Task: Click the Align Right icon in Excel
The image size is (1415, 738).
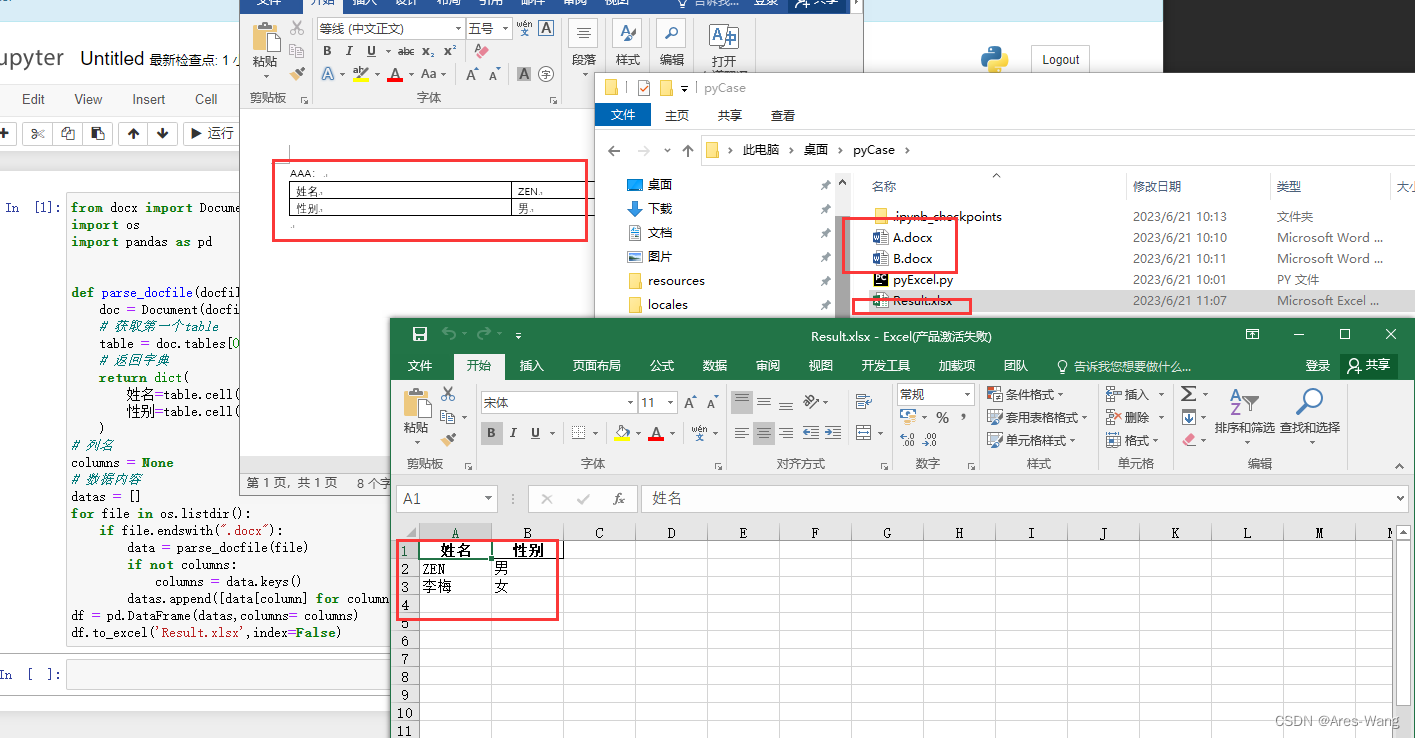Action: 786,433
